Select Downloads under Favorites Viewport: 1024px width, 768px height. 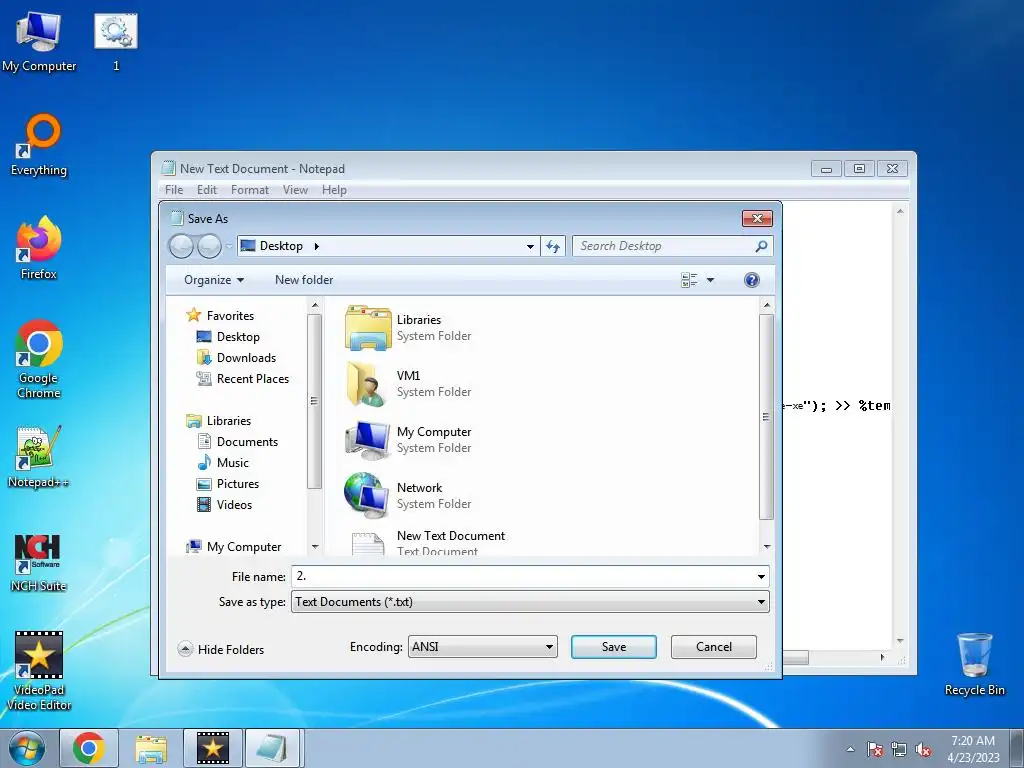(236, 358)
